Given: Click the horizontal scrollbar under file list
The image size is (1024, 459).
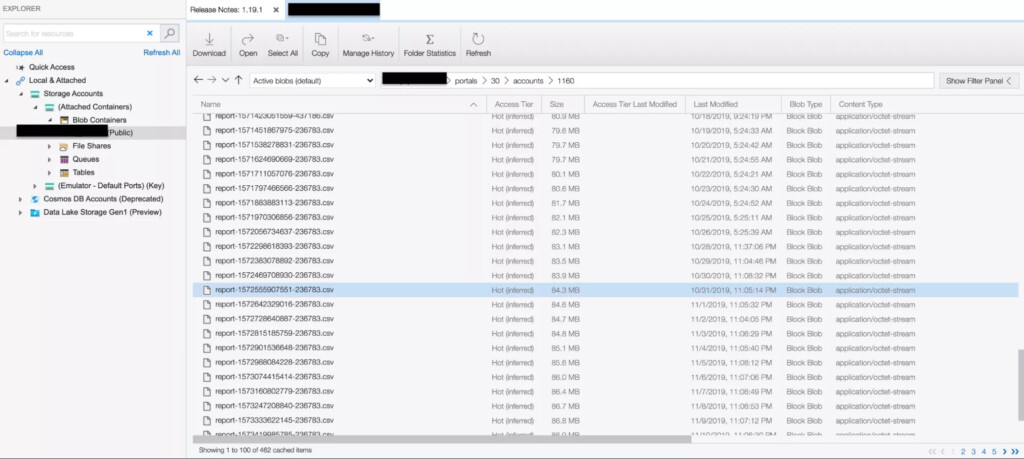Looking at the screenshot, I should click(442, 439).
